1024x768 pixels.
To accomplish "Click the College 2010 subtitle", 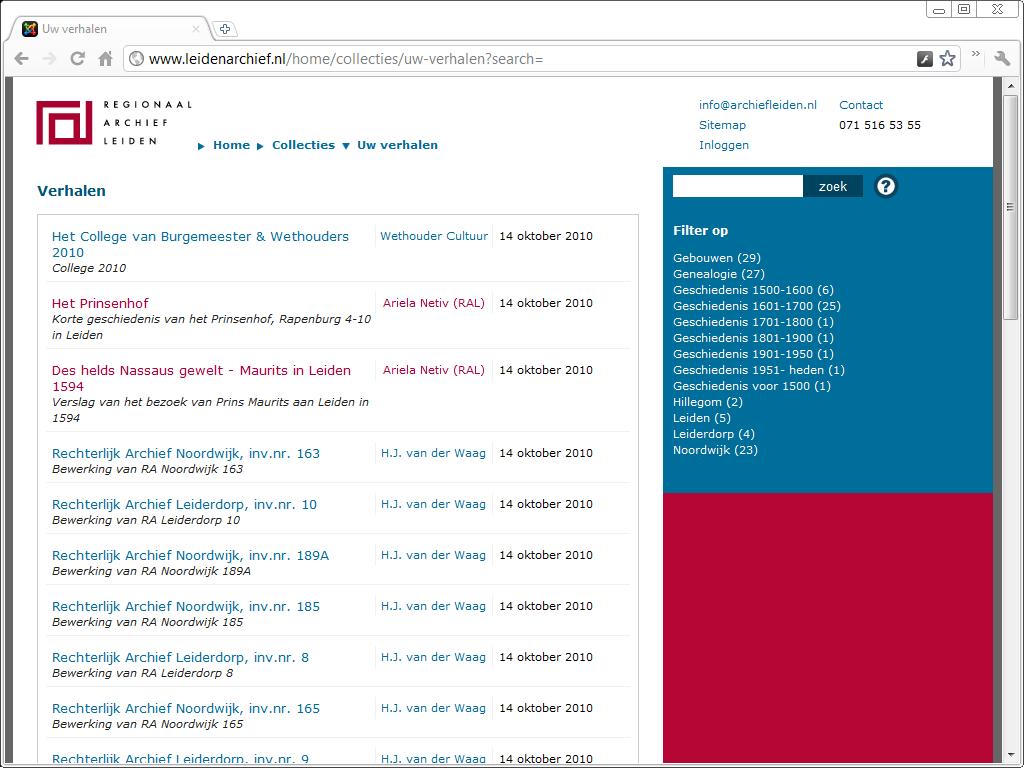I will (89, 268).
